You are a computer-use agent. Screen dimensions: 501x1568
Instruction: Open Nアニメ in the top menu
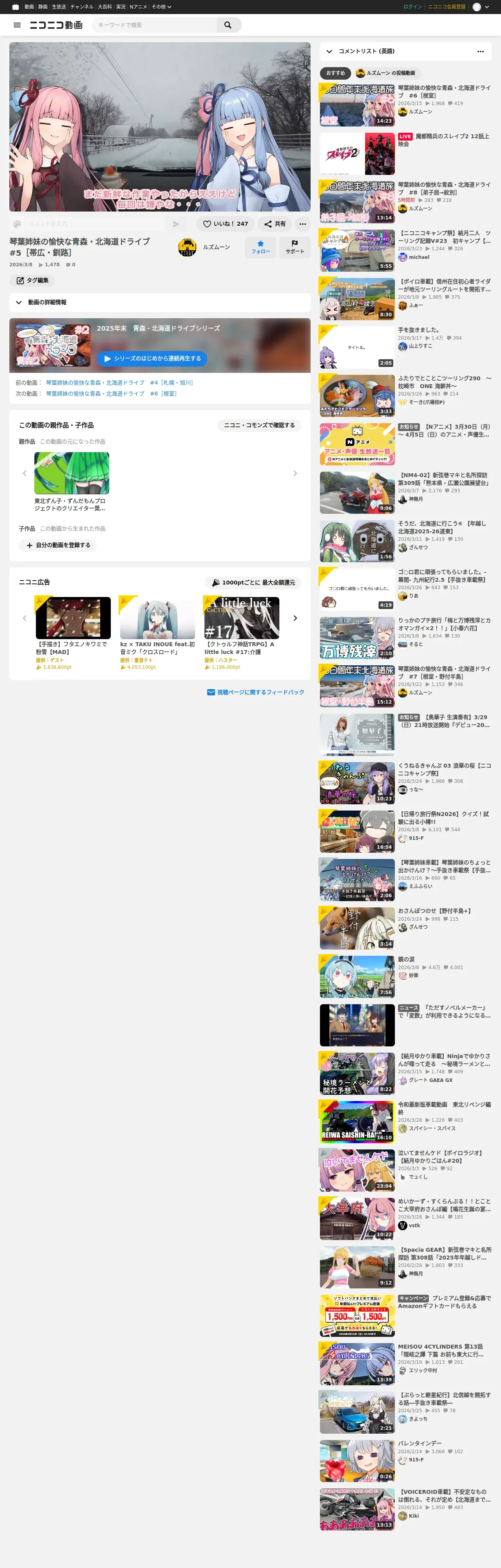tap(138, 7)
